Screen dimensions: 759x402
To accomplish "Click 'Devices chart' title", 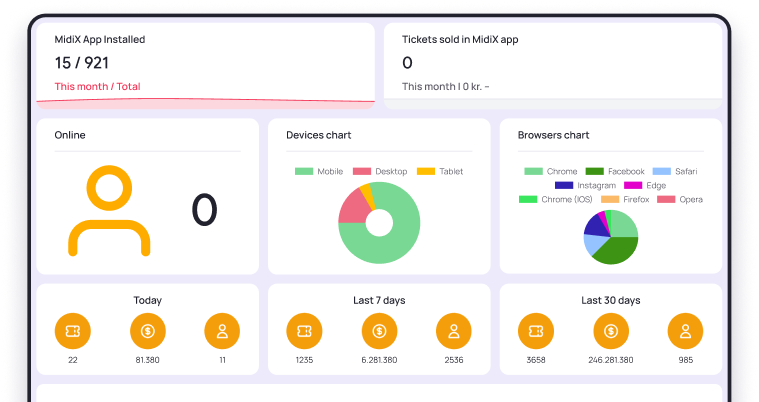I will 319,135.
